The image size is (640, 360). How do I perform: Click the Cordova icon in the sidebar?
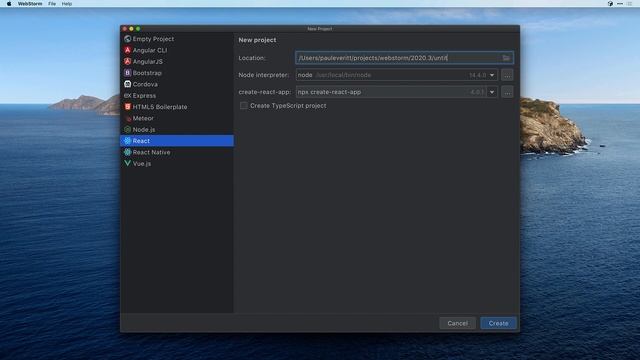click(x=127, y=84)
